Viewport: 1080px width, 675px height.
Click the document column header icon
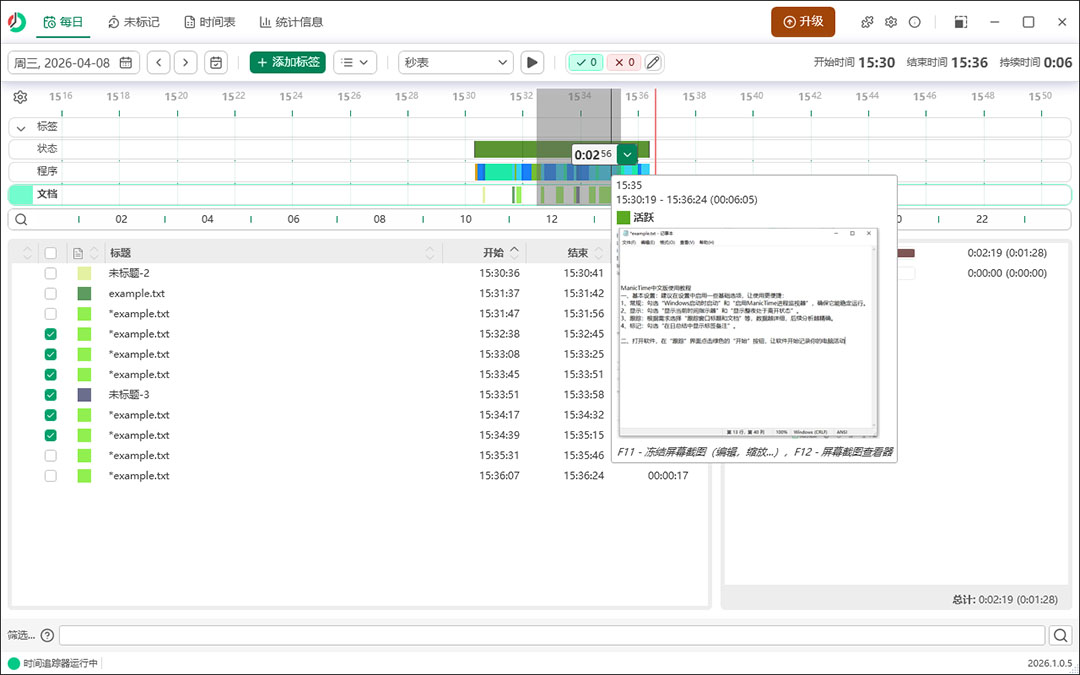[x=78, y=253]
